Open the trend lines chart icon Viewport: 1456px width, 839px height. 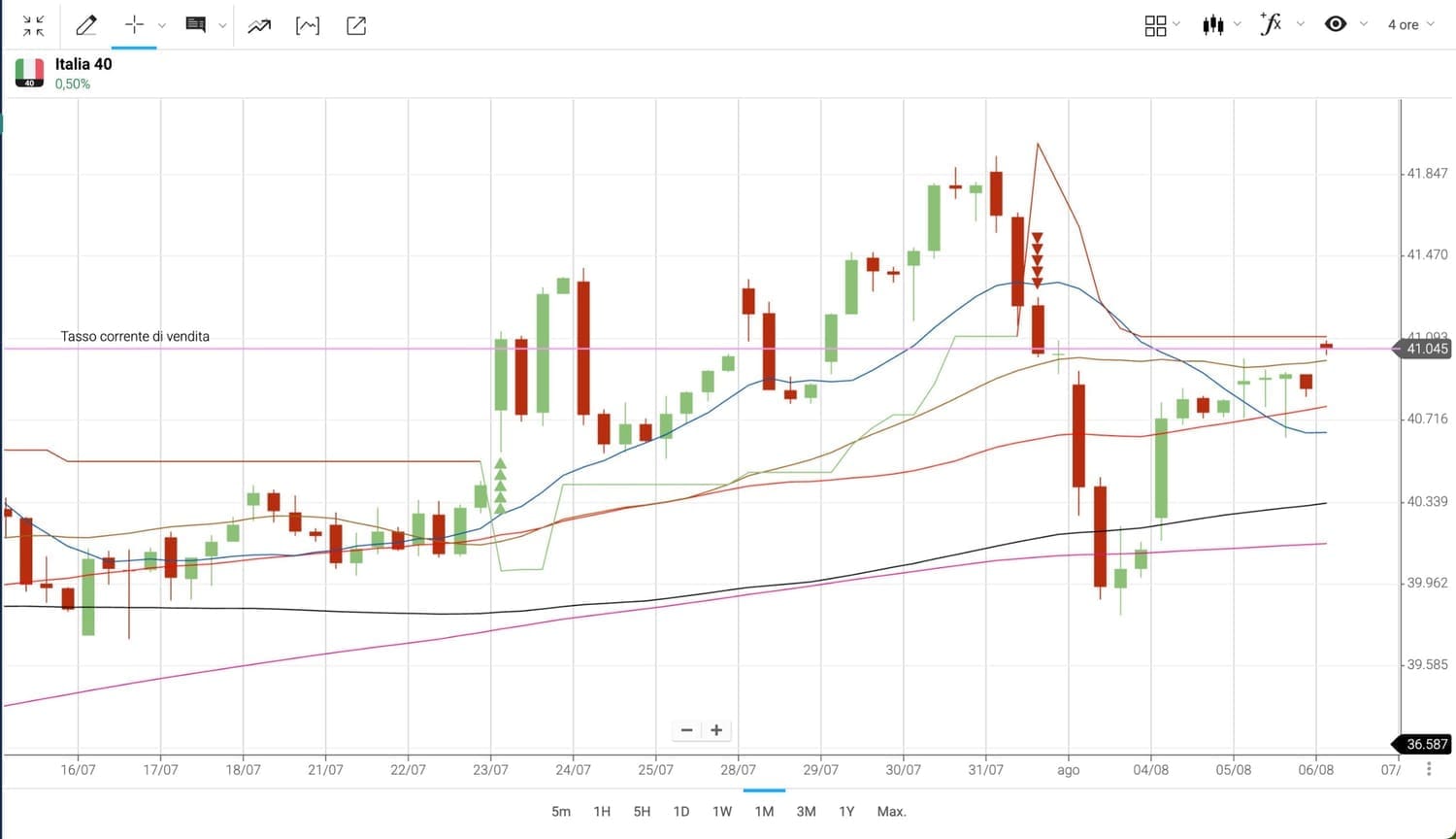point(259,26)
